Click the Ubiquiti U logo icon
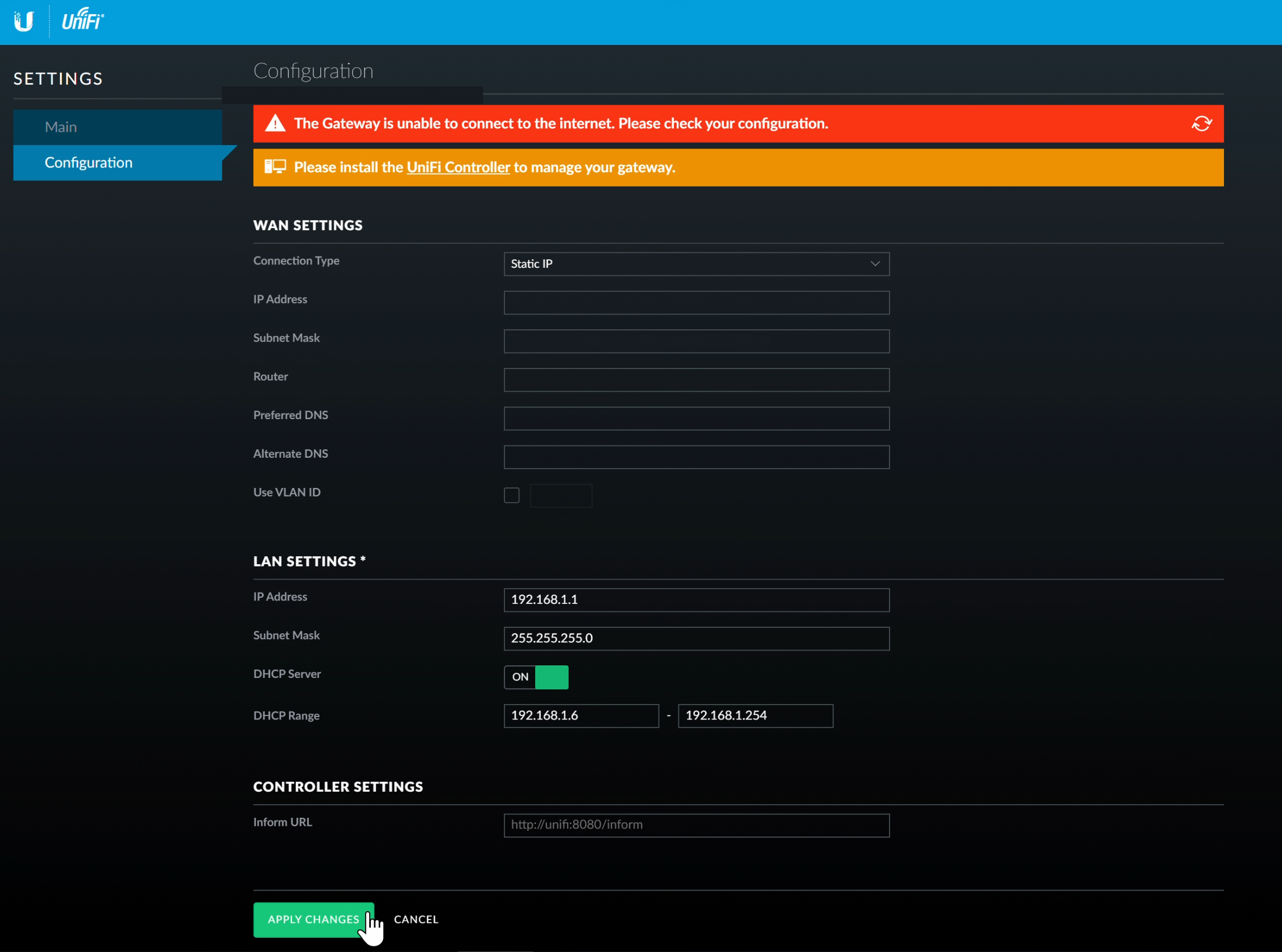1282x952 pixels. (x=24, y=21)
